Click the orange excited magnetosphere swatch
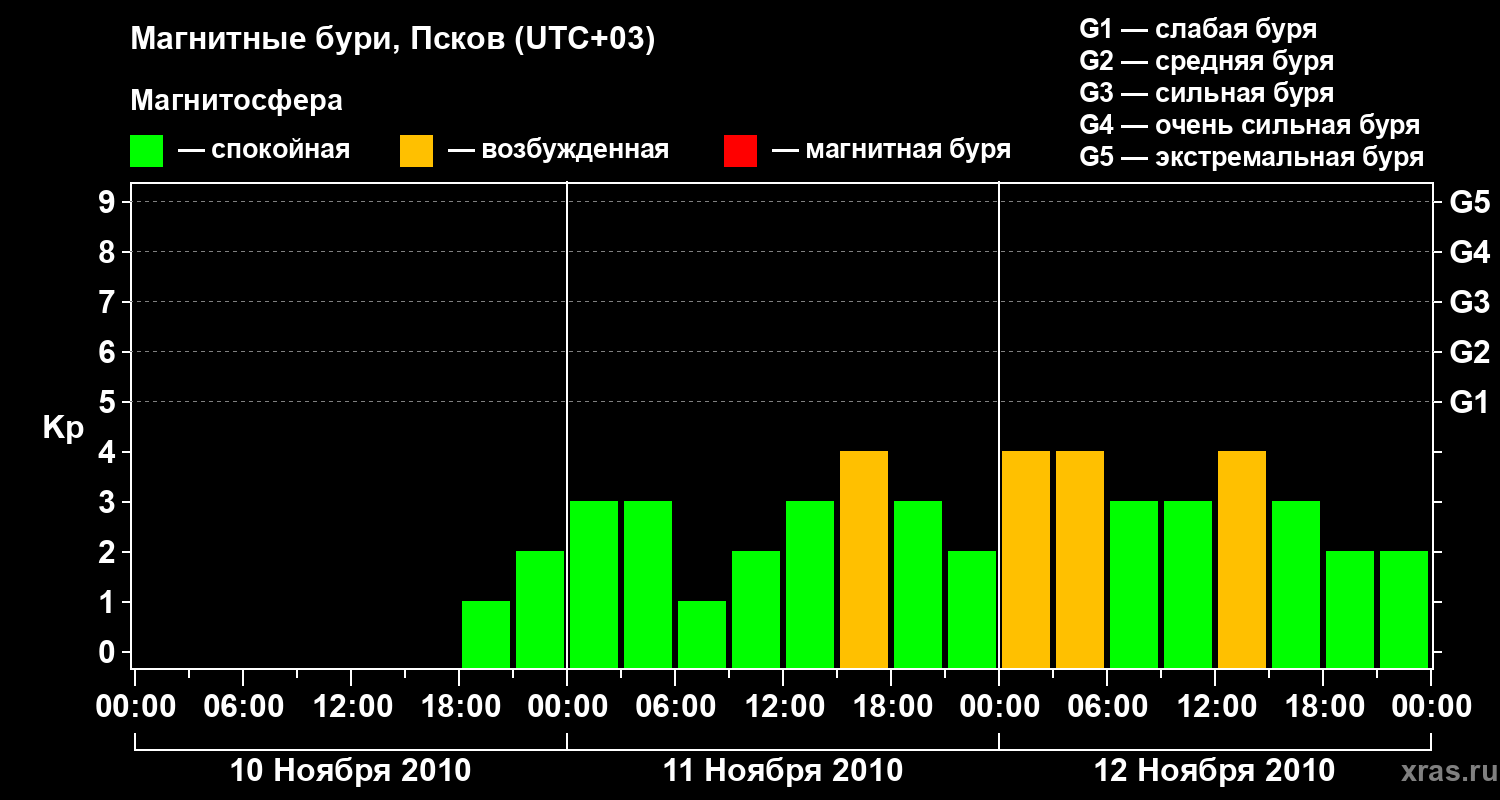1500x800 pixels. [417, 151]
